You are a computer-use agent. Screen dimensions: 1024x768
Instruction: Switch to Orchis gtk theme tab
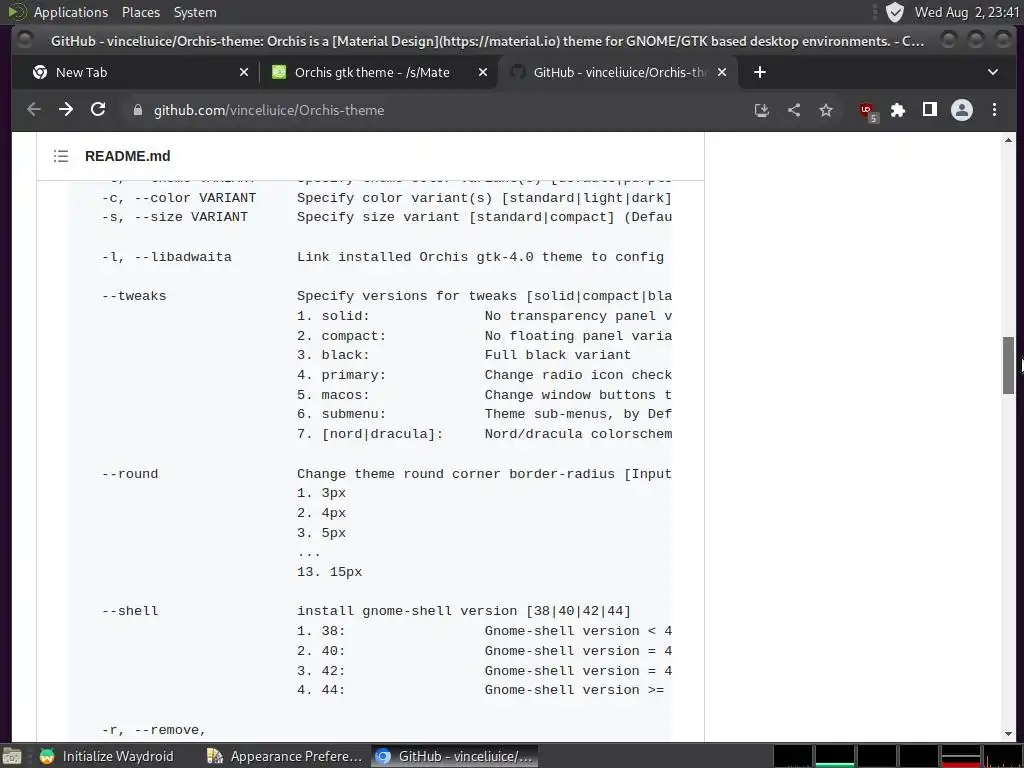point(379,72)
